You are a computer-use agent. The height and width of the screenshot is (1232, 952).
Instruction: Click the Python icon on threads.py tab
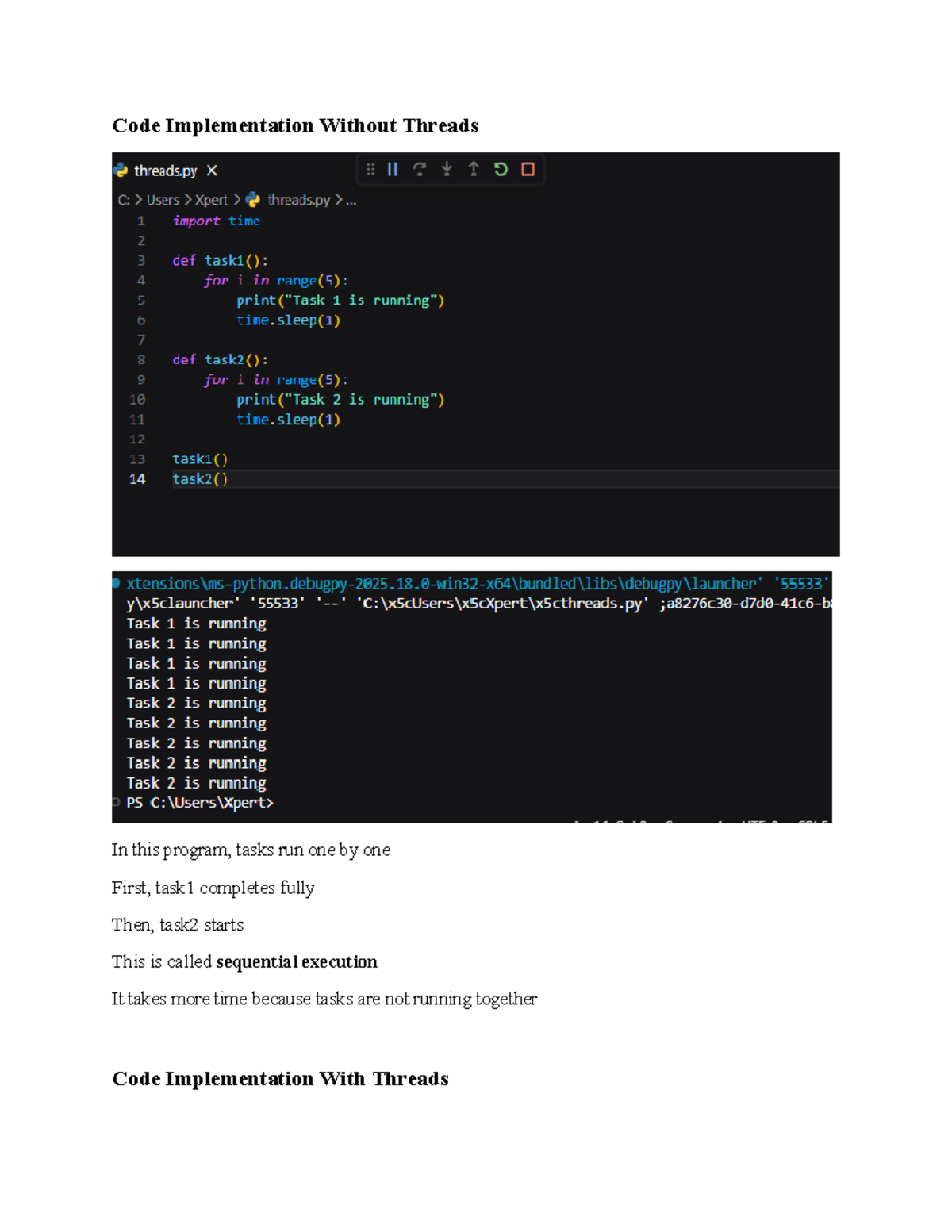pyautogui.click(x=121, y=171)
